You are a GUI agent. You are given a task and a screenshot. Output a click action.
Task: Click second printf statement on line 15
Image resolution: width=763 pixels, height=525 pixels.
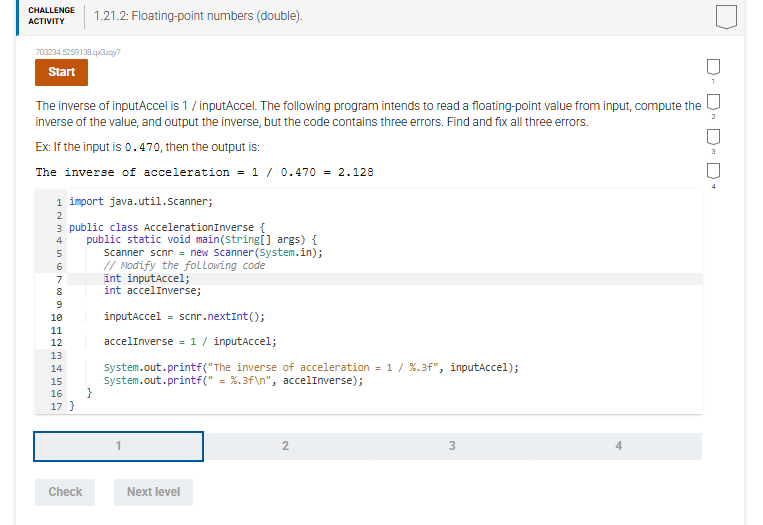[x=234, y=380]
